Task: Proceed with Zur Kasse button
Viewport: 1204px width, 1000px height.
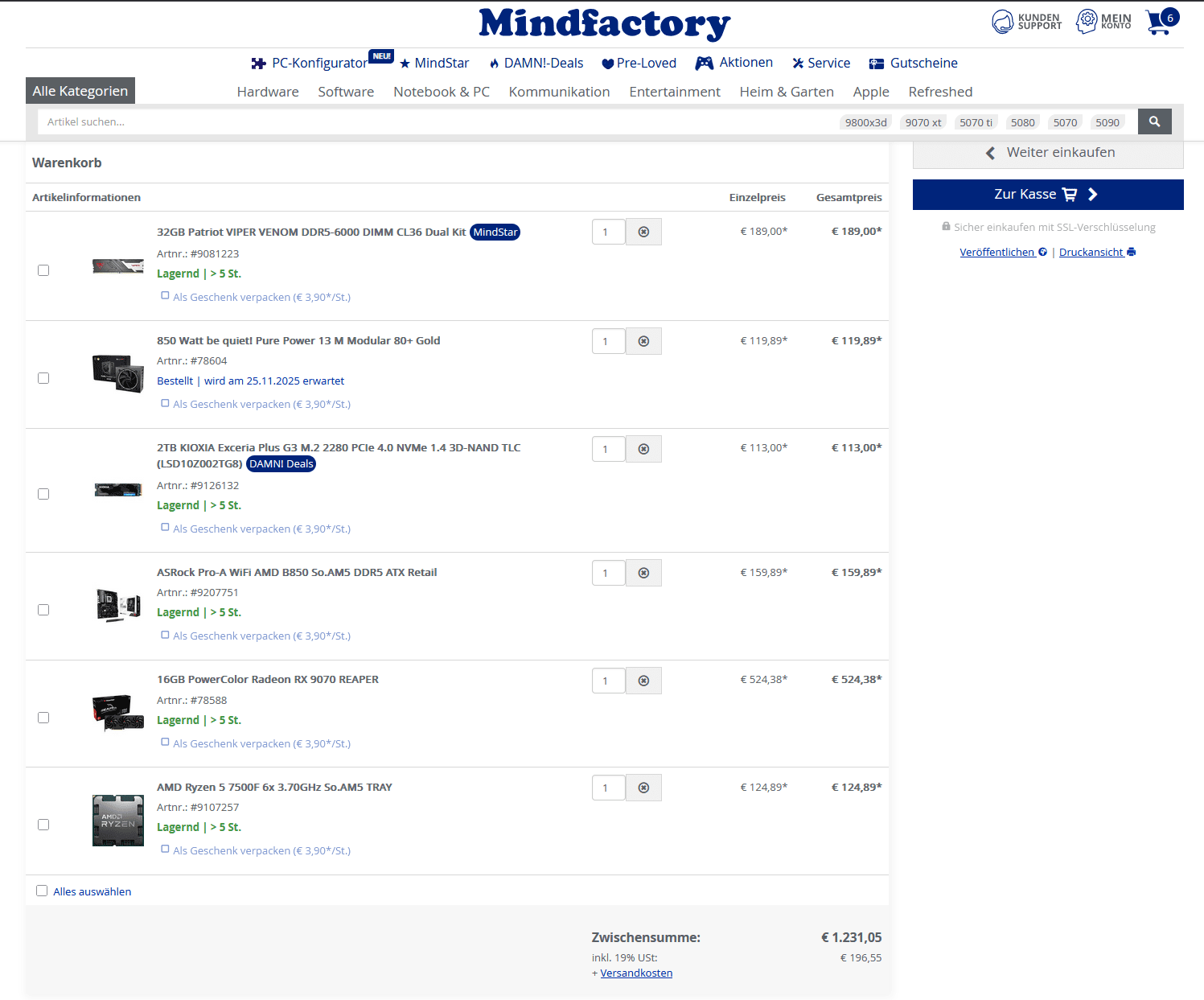Action: (1048, 195)
